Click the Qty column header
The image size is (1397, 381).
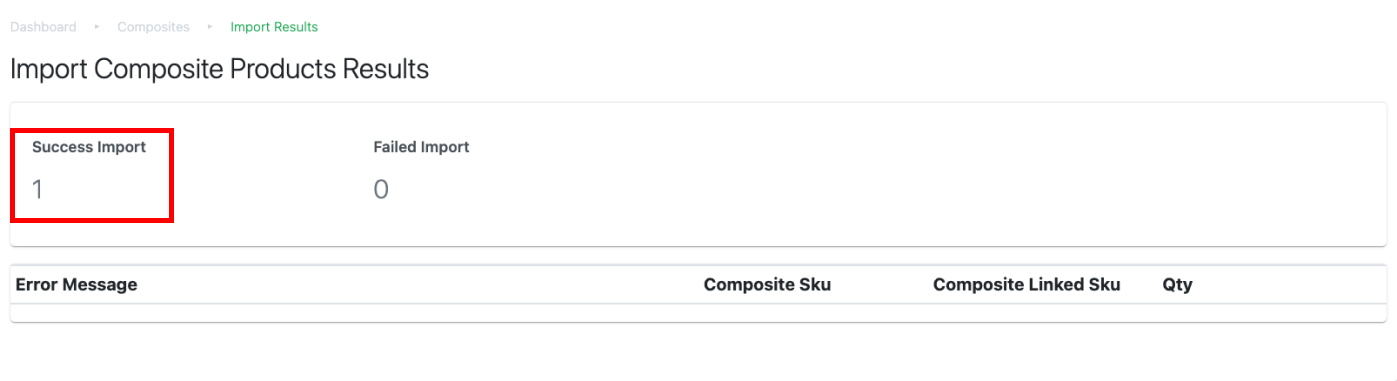point(1178,285)
